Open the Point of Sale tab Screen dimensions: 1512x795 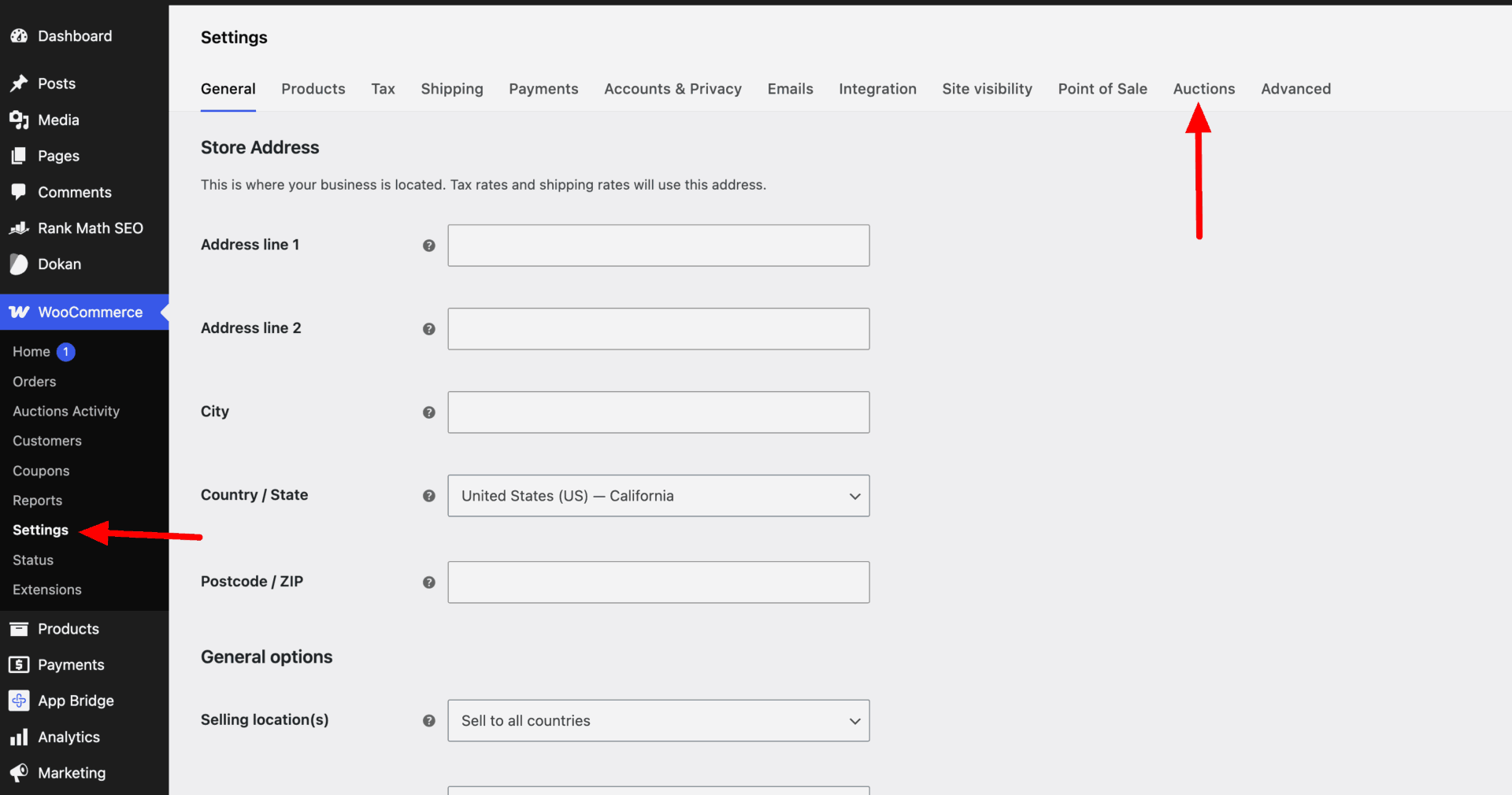(x=1102, y=89)
